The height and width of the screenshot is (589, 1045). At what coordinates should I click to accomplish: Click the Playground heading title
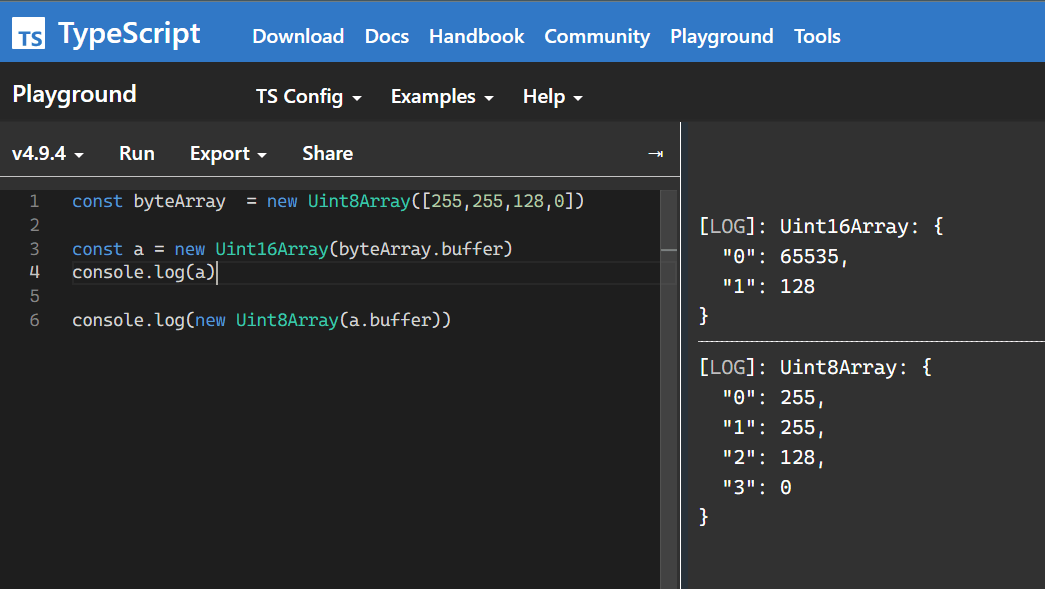tap(74, 95)
